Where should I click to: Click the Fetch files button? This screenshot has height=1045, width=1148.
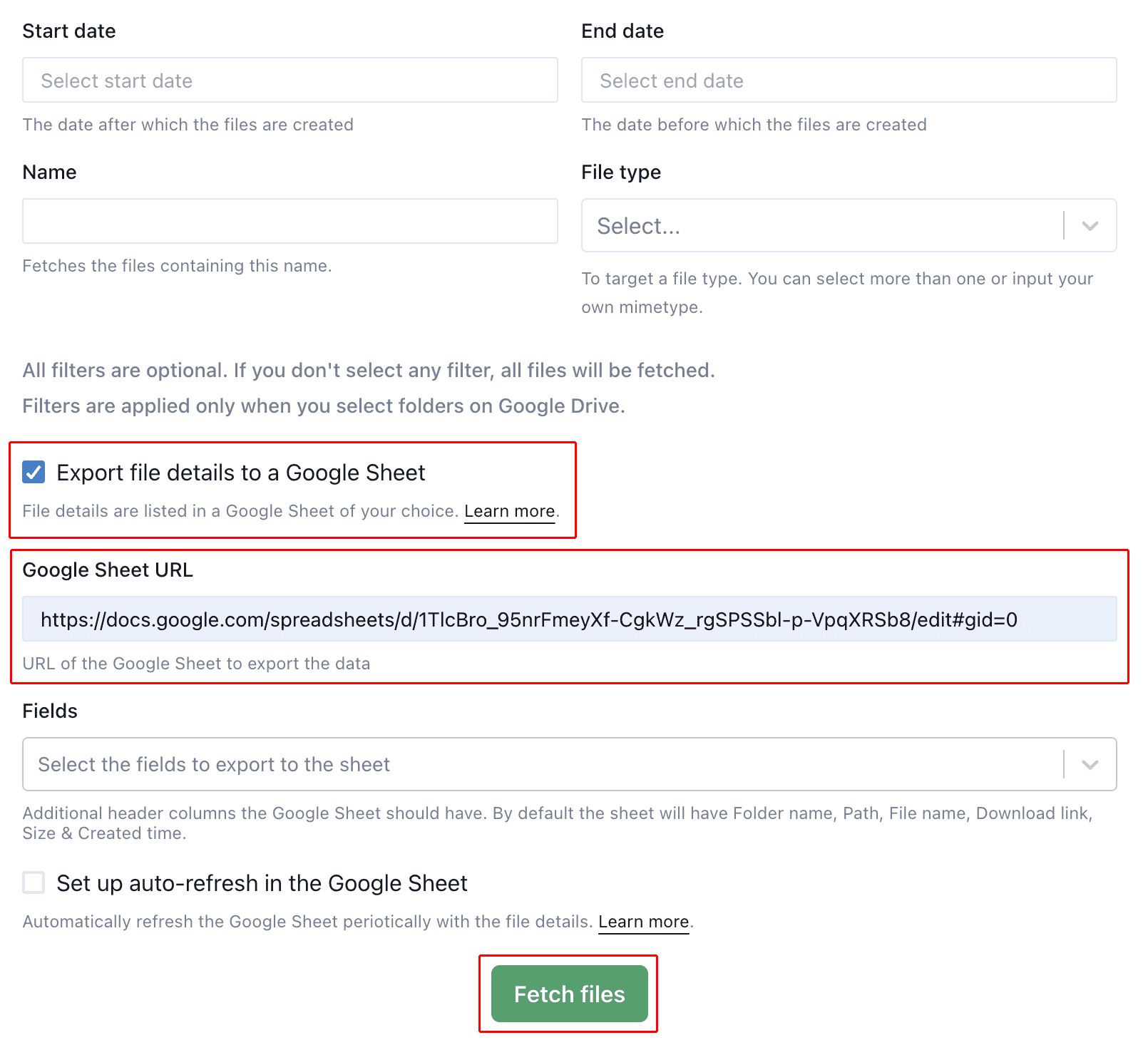[x=568, y=994]
